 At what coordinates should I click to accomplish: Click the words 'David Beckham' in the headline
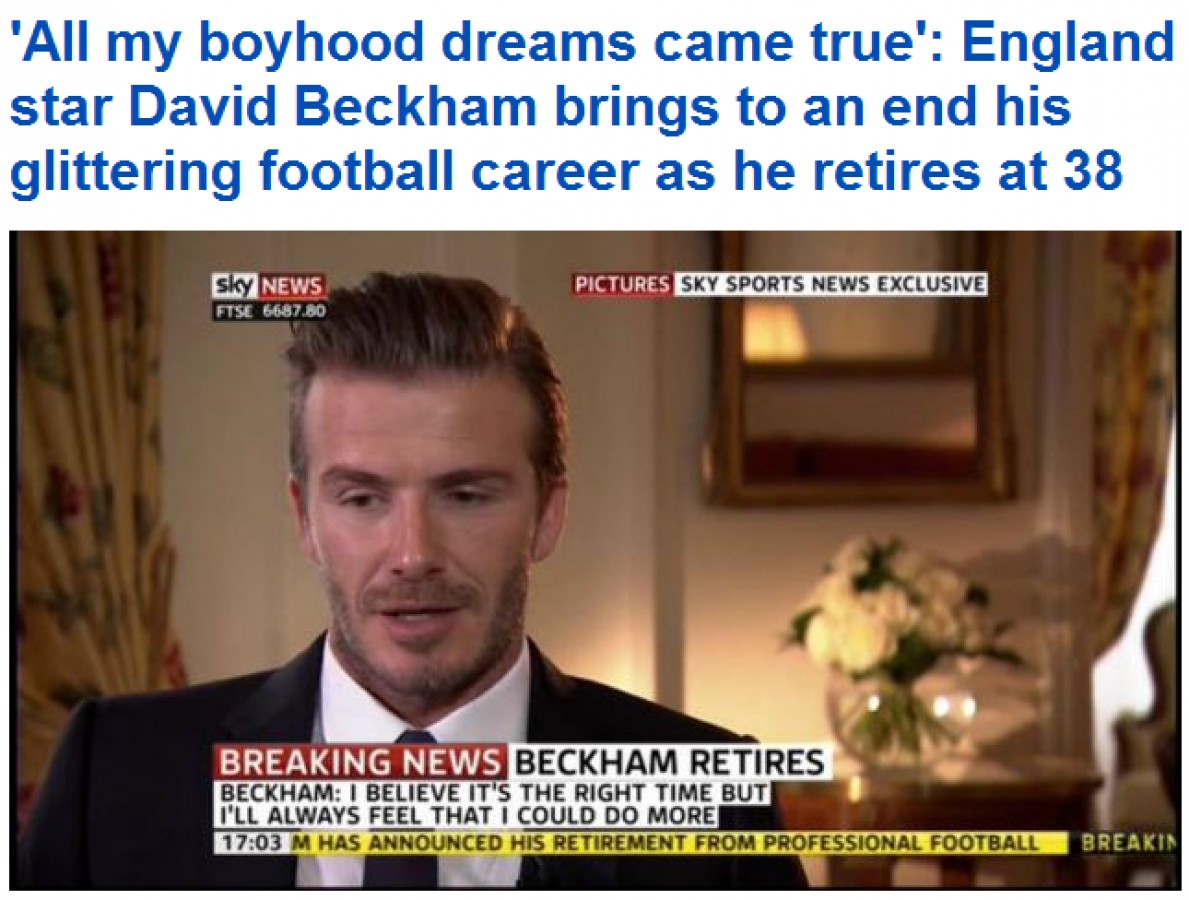[x=333, y=107]
